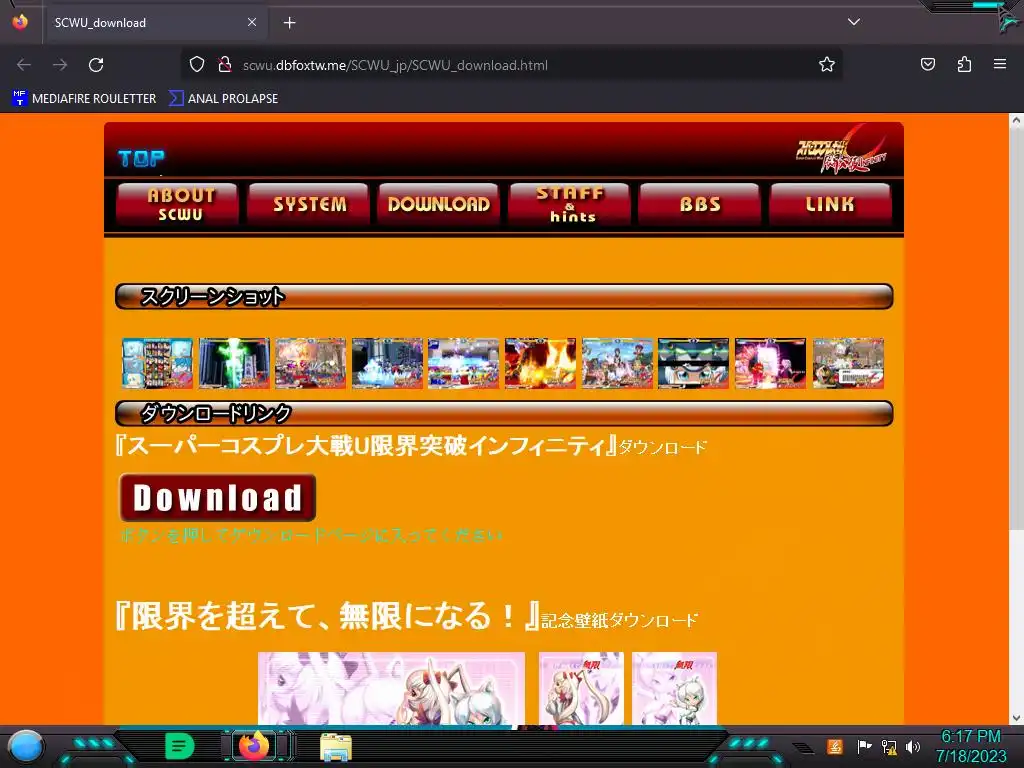
Task: Open the green notes app on taskbar
Action: click(179, 745)
